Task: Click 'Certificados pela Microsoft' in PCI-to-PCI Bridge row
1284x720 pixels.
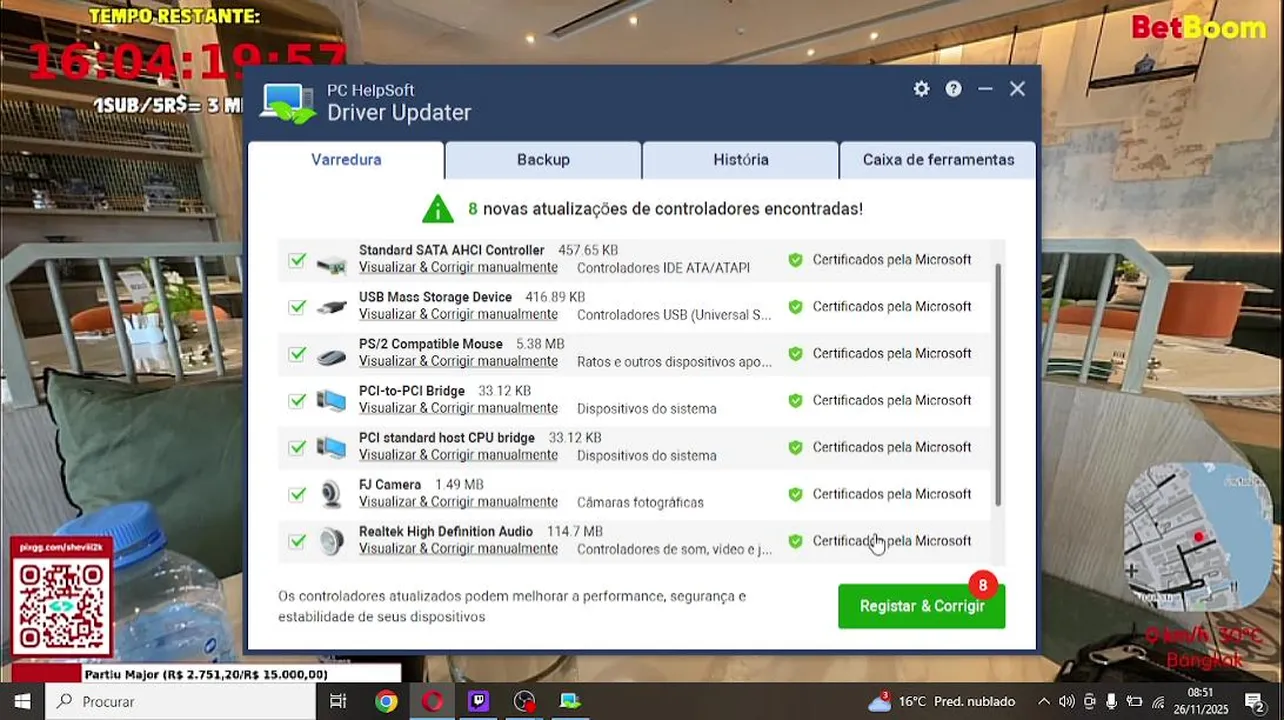Action: click(892, 401)
